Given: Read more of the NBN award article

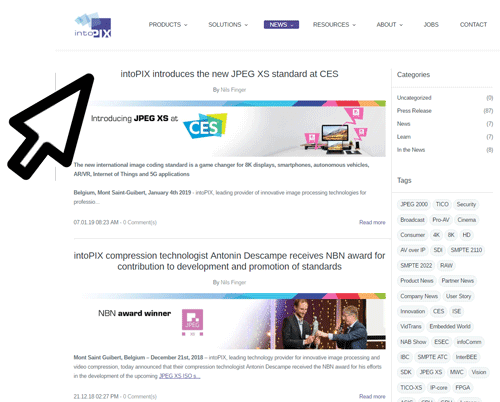Looking at the screenshot, I should 372,396.
